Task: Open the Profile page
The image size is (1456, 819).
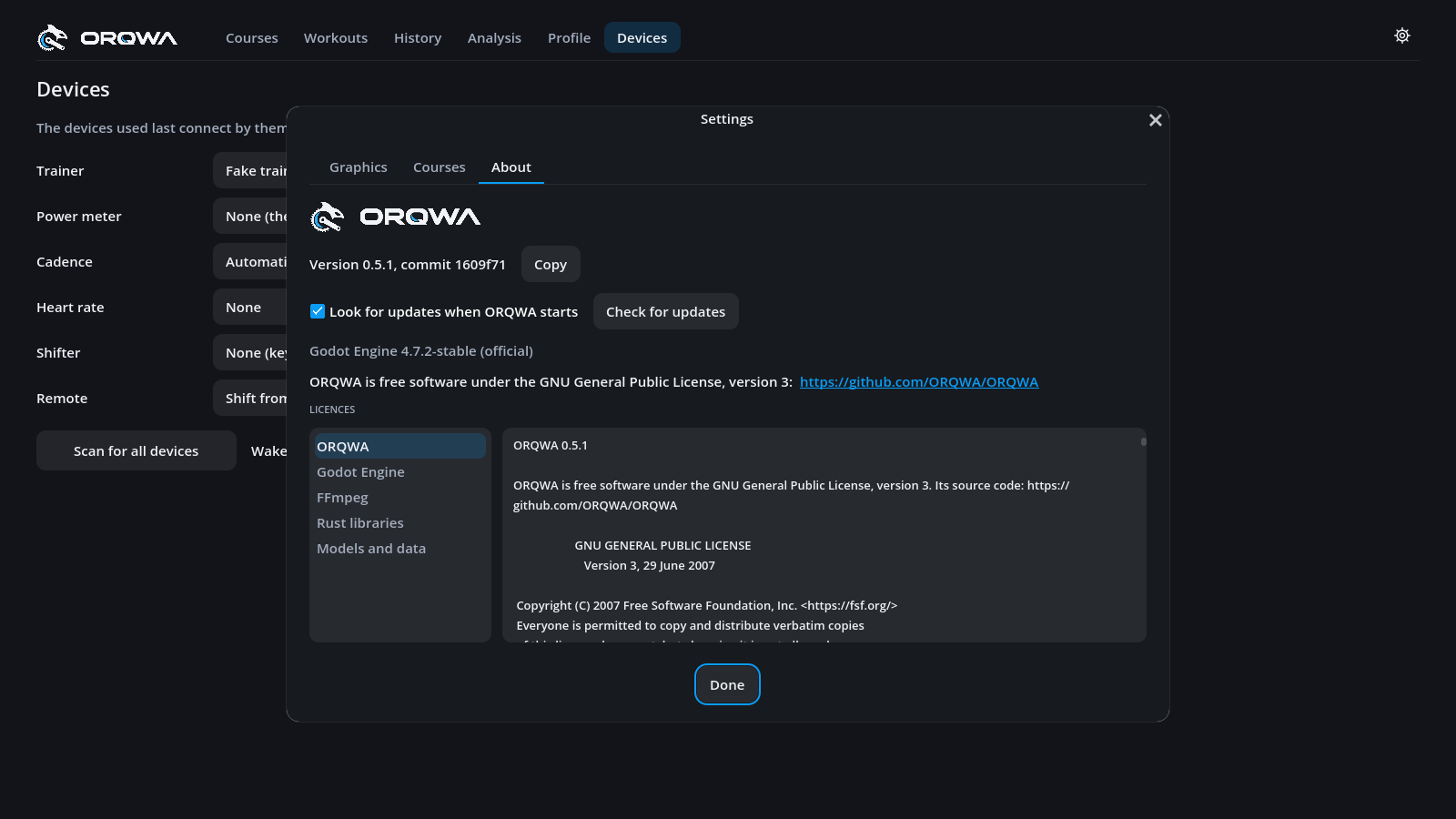Action: 569,38
